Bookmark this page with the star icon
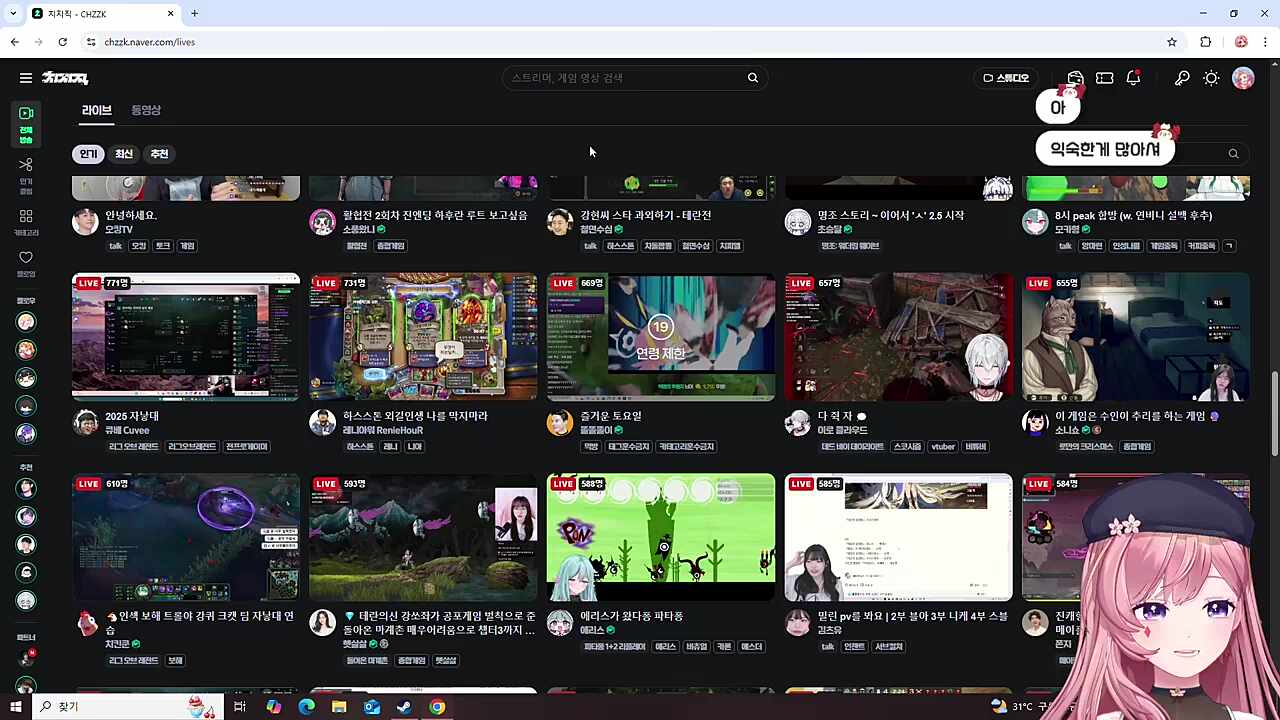1280x720 pixels. 1172,42
